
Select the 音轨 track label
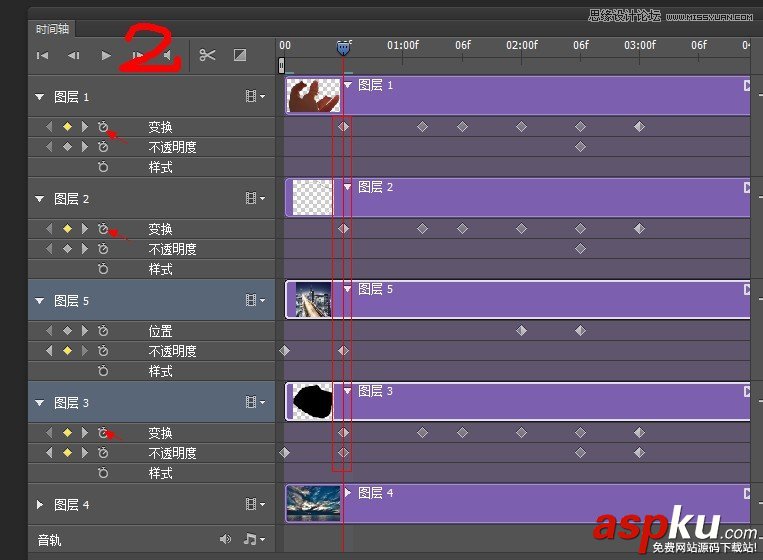[x=49, y=540]
